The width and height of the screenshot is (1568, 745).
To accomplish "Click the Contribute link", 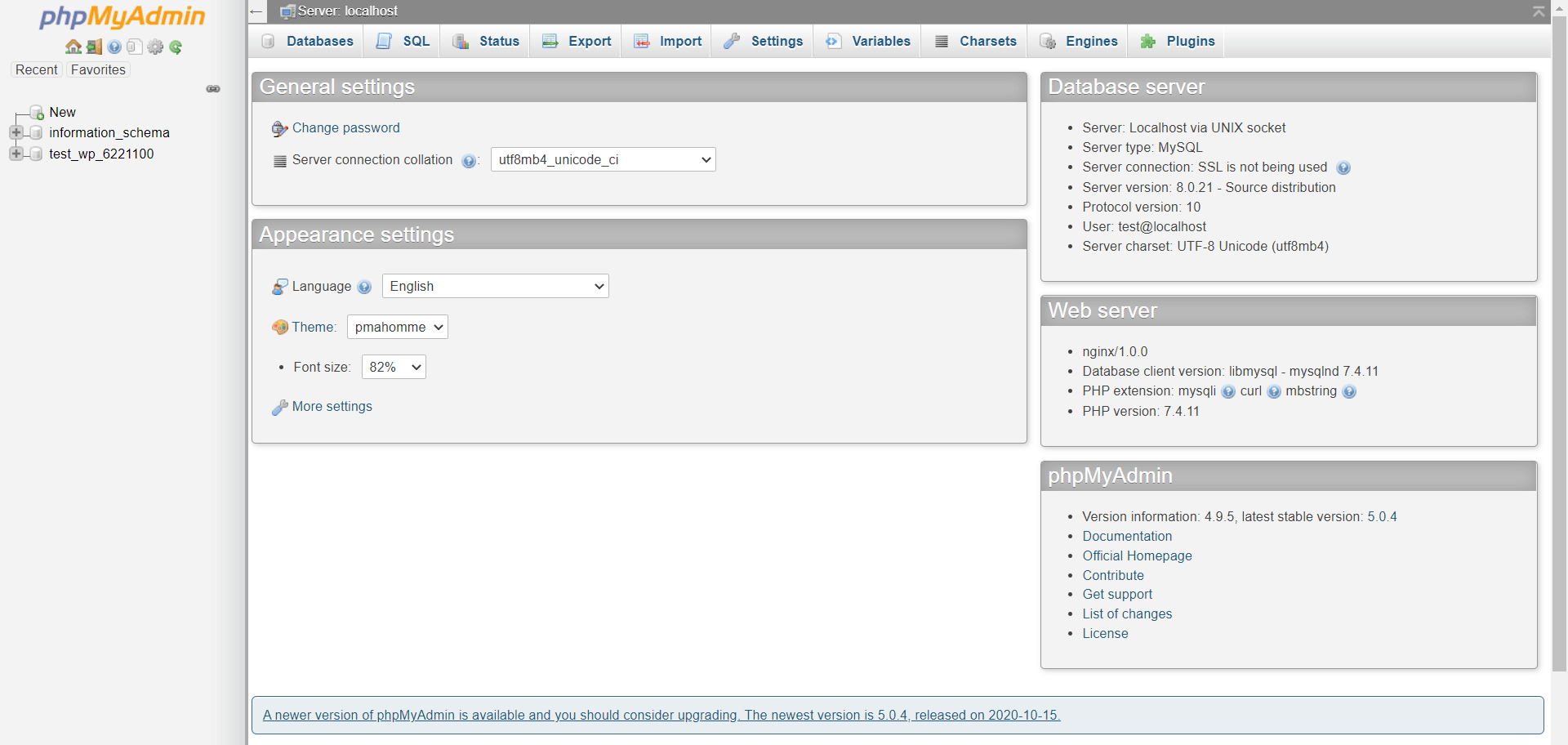I will click(x=1113, y=575).
